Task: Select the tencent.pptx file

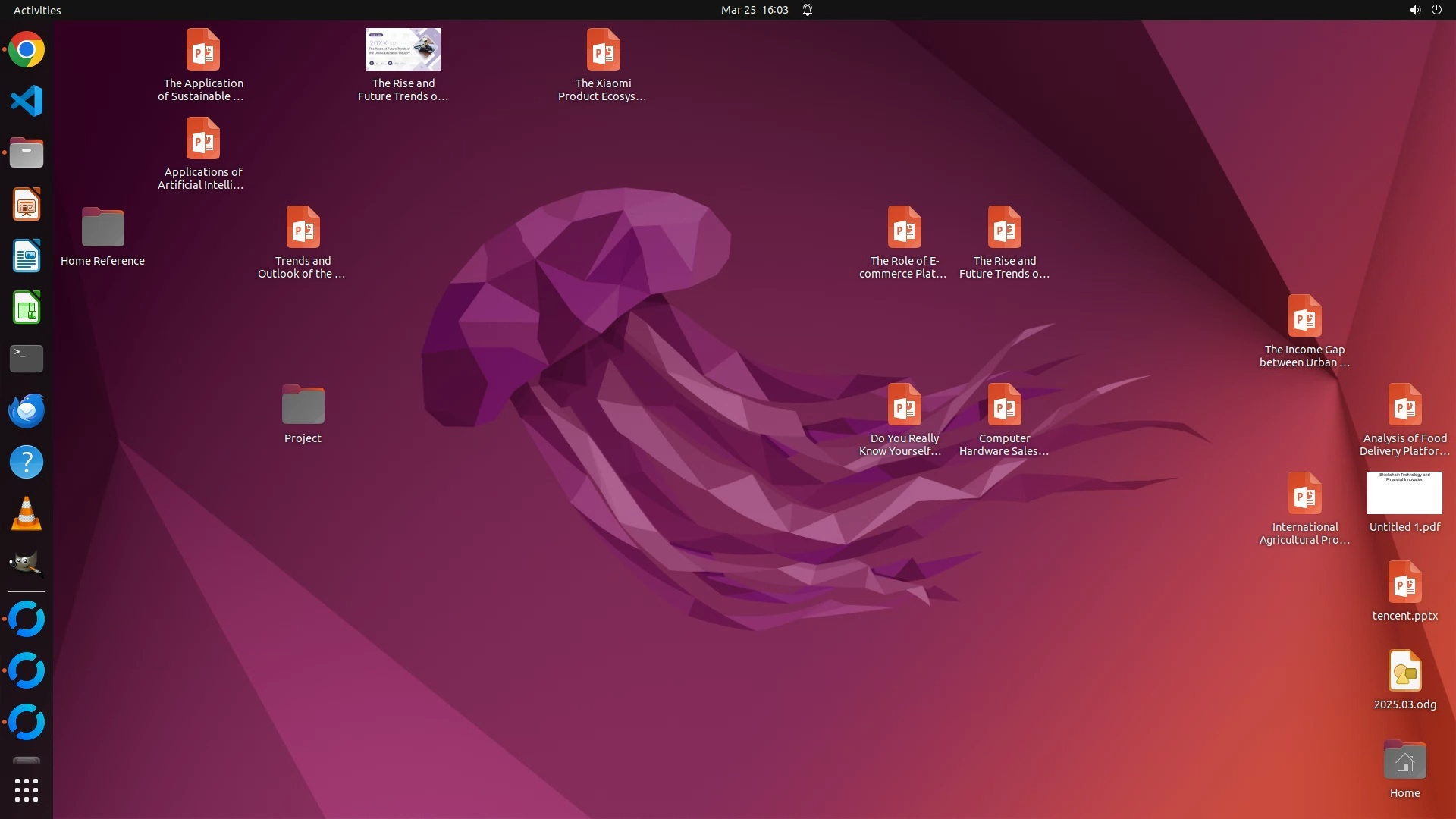Action: (1404, 582)
